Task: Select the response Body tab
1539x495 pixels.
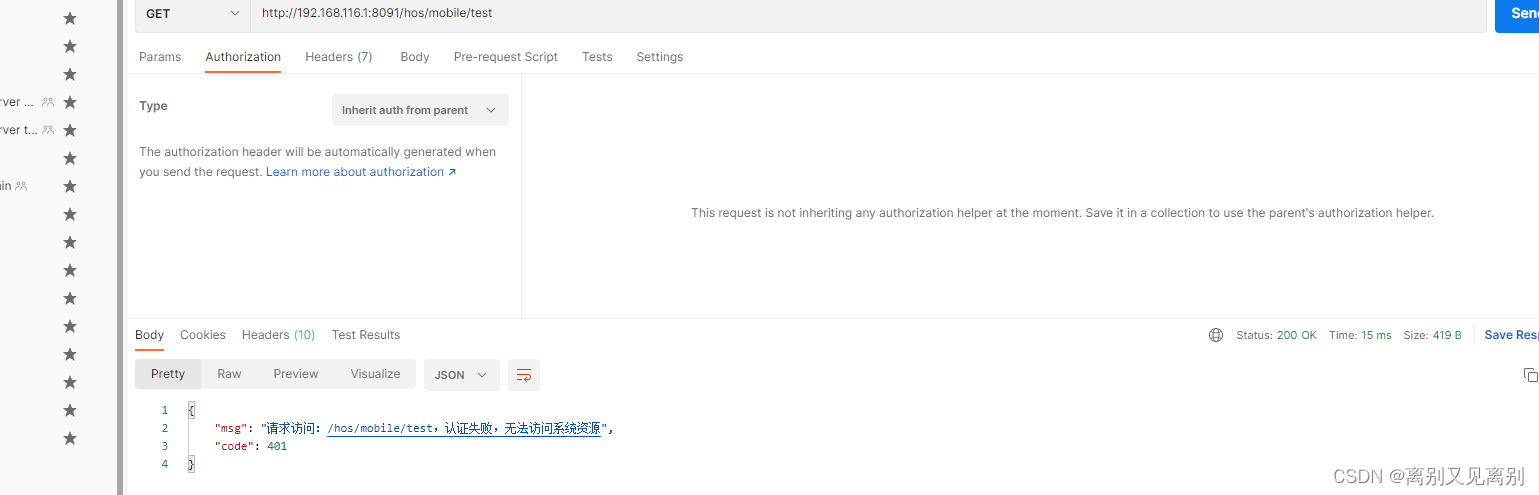Action: (149, 335)
